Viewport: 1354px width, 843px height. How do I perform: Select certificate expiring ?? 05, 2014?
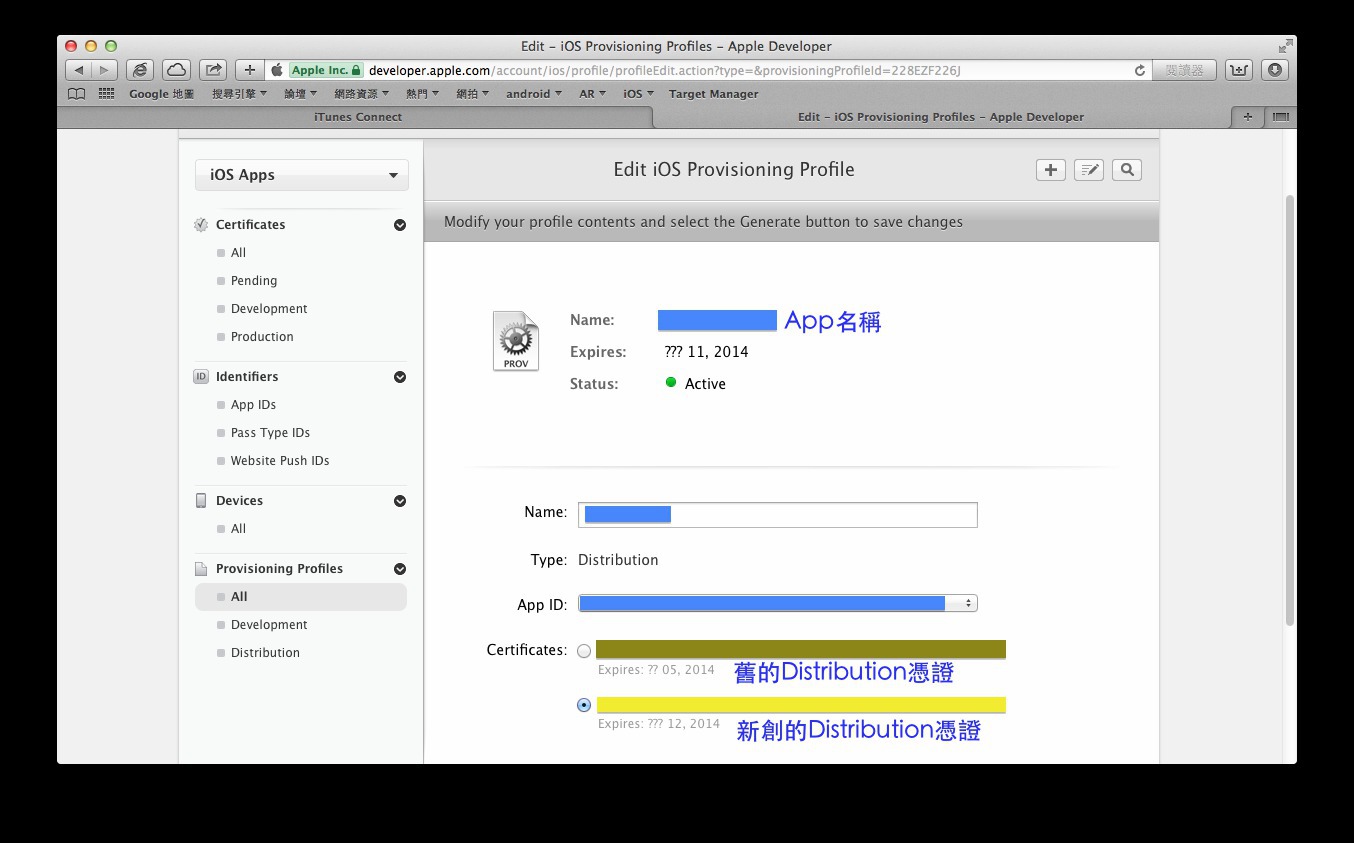point(584,651)
